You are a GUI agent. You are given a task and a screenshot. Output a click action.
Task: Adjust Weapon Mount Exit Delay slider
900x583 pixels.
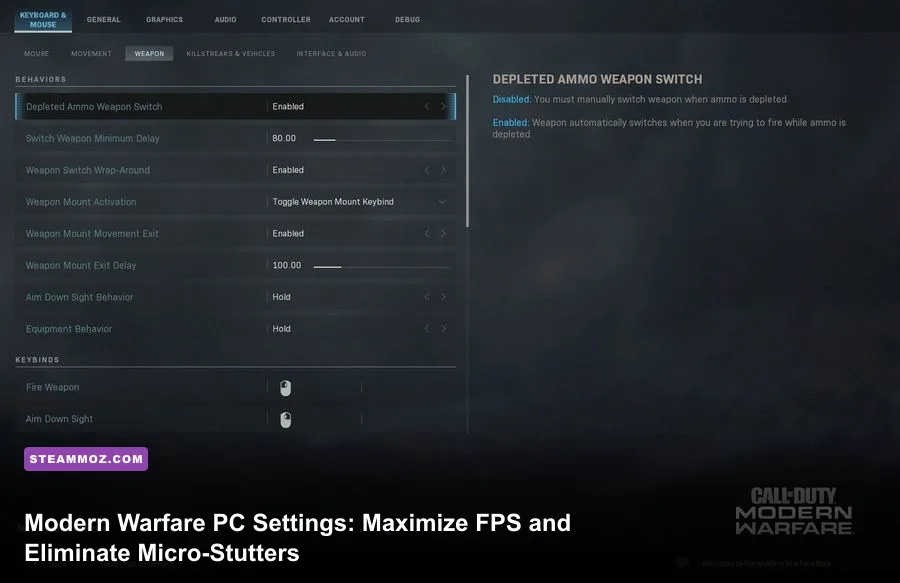(382, 267)
